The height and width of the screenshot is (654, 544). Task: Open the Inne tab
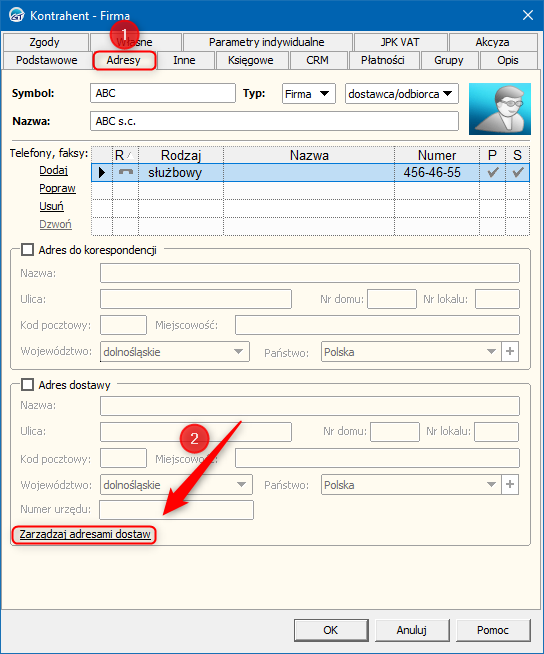[184, 60]
